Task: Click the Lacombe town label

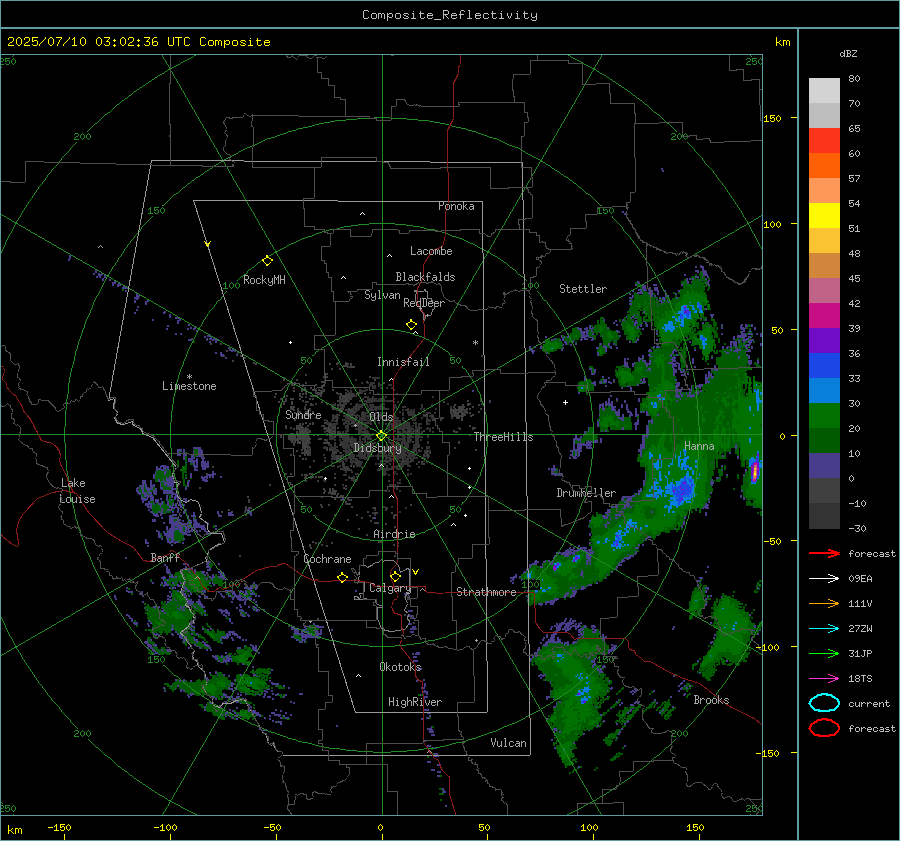Action: coord(431,251)
